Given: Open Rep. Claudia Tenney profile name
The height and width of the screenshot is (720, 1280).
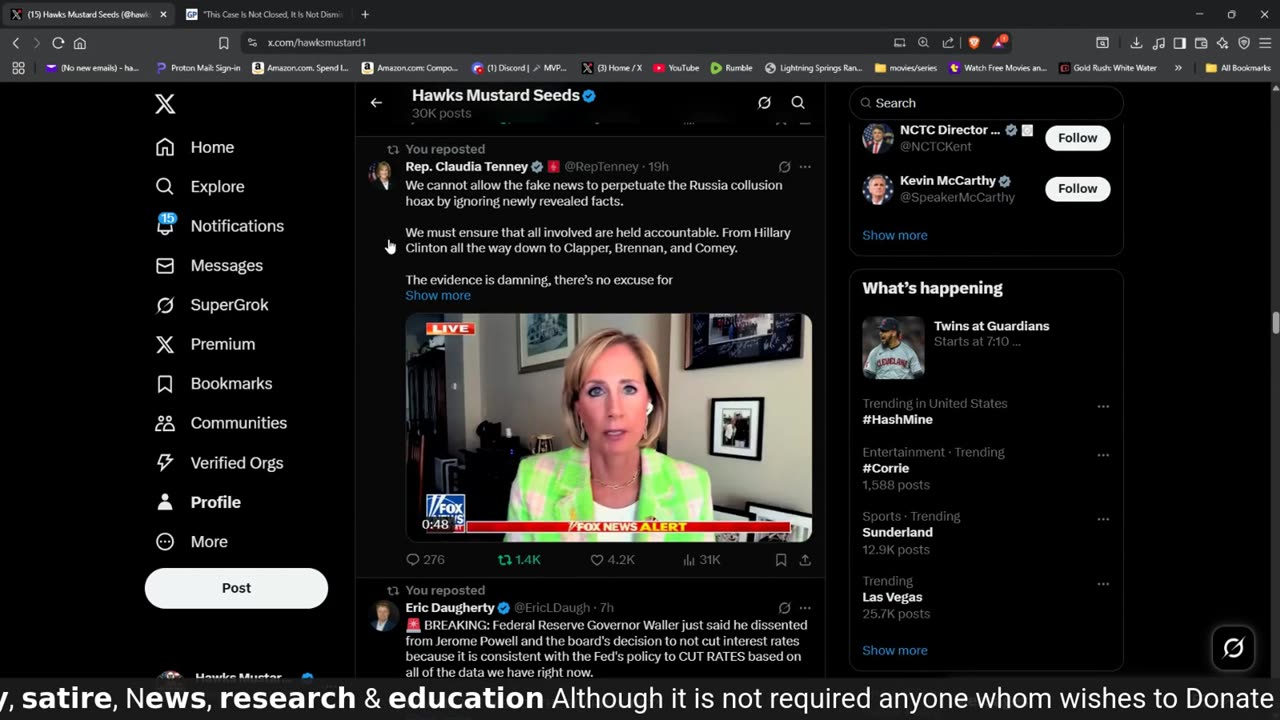Looking at the screenshot, I should click(466, 167).
